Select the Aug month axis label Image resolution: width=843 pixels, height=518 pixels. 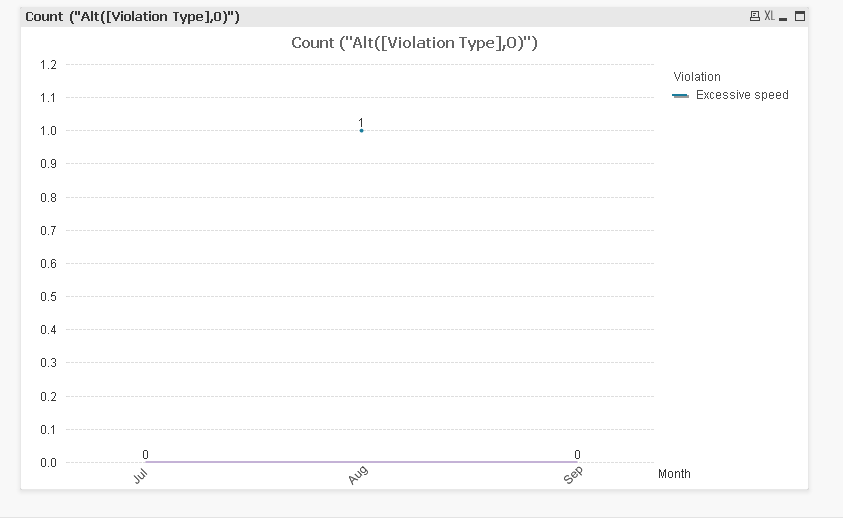point(358,475)
